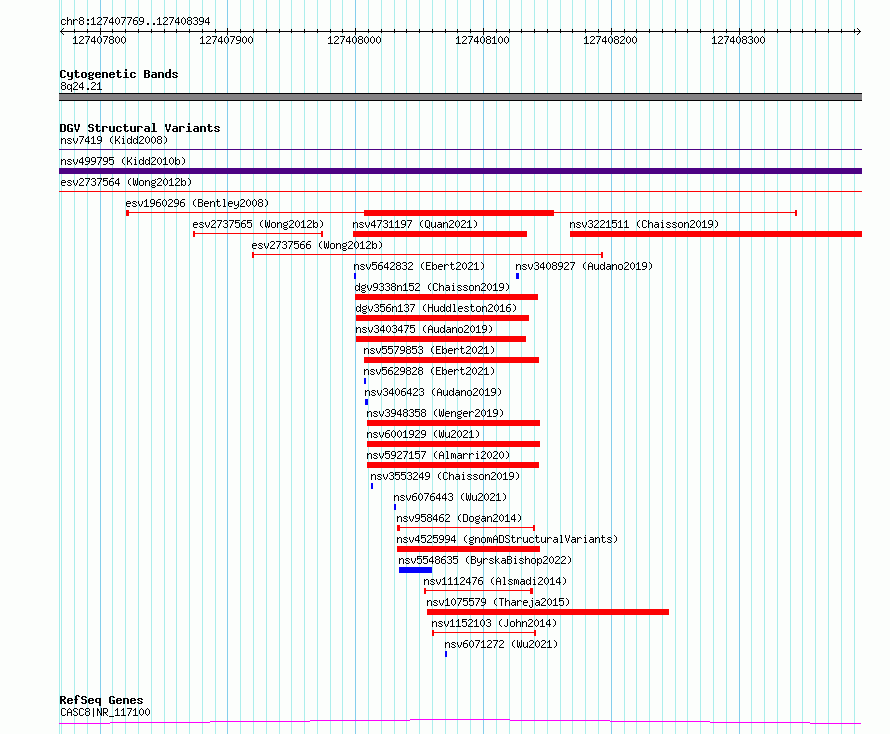Select the 8q24.21 band label
890x734 pixels.
(x=81, y=86)
